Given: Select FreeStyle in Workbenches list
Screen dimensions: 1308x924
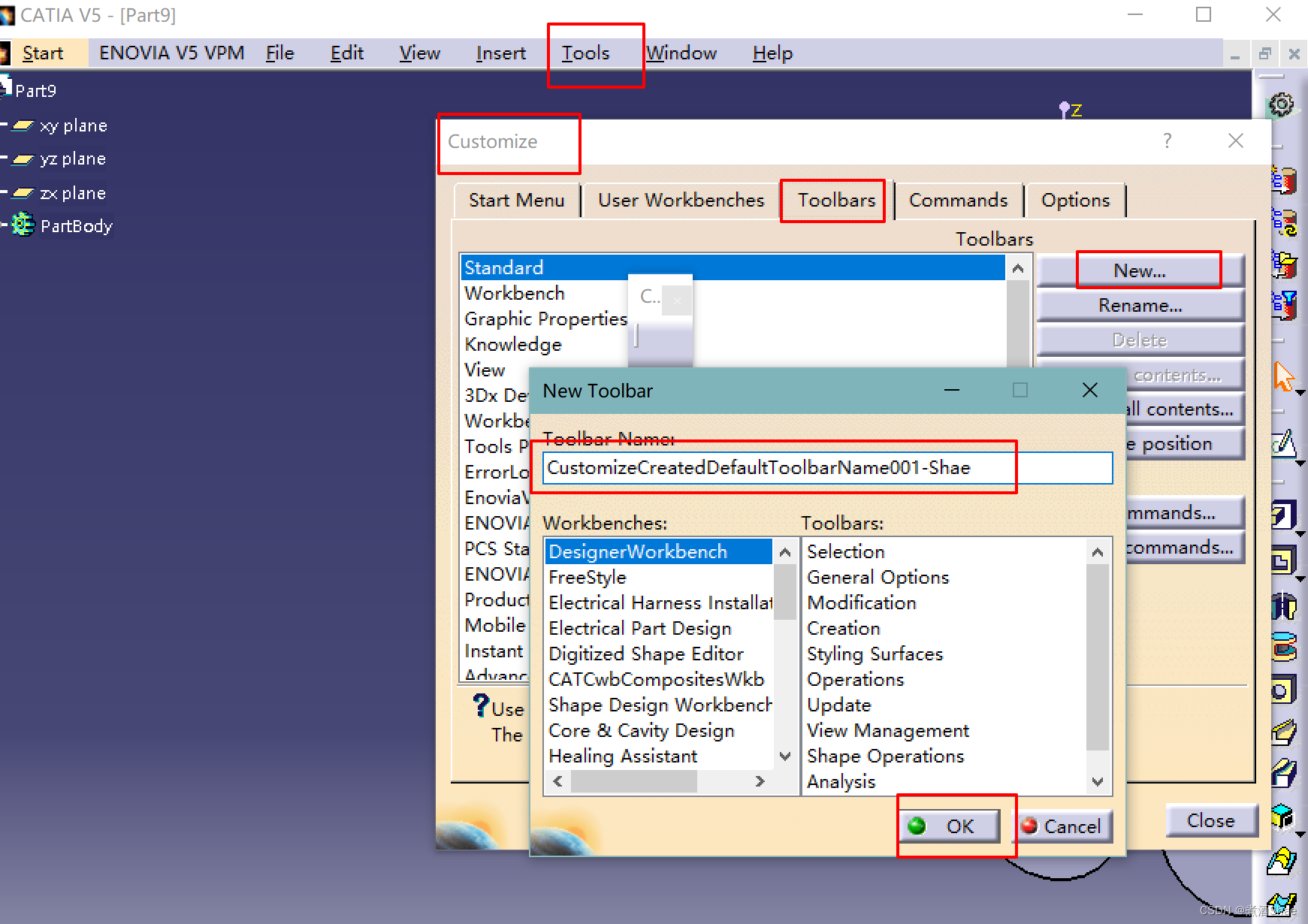Looking at the screenshot, I should pos(659,578).
